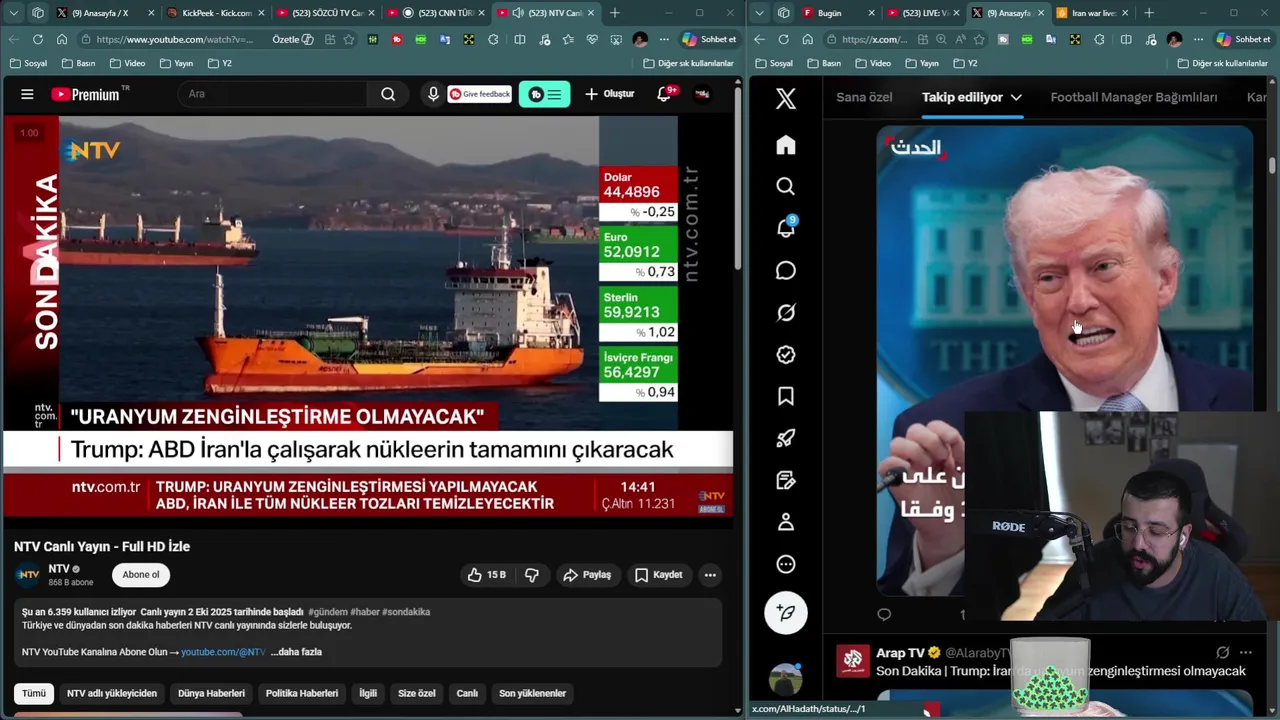Reply to the Al Hadath Trump post

[x=884, y=614]
